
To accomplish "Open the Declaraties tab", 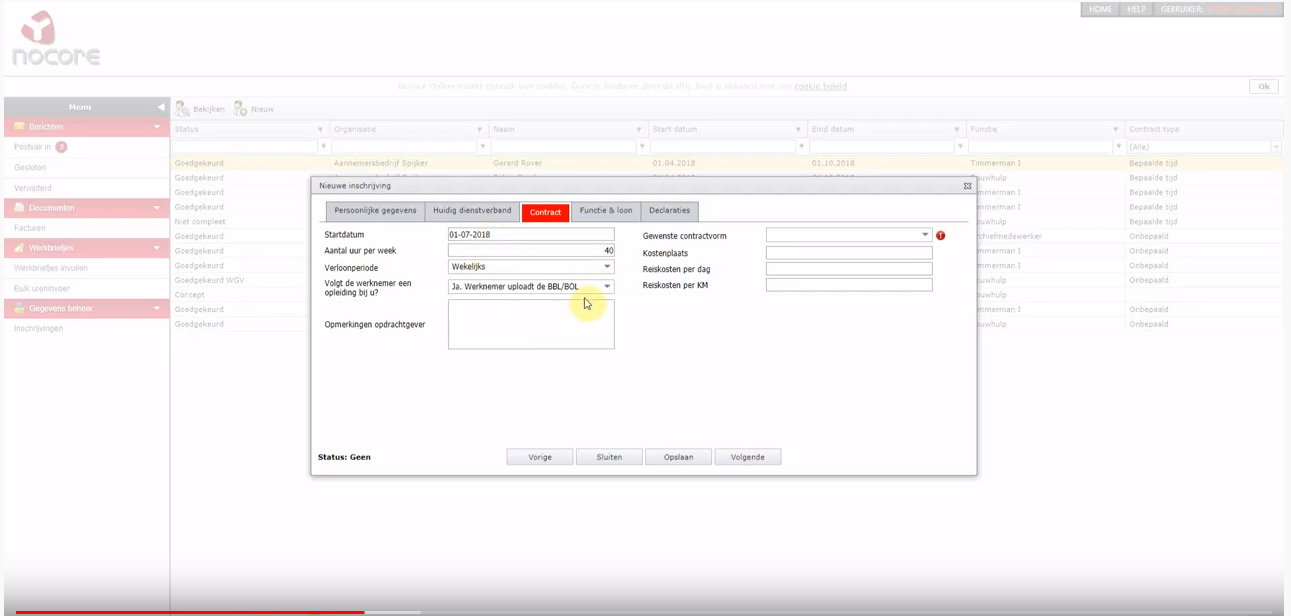I will 669,211.
